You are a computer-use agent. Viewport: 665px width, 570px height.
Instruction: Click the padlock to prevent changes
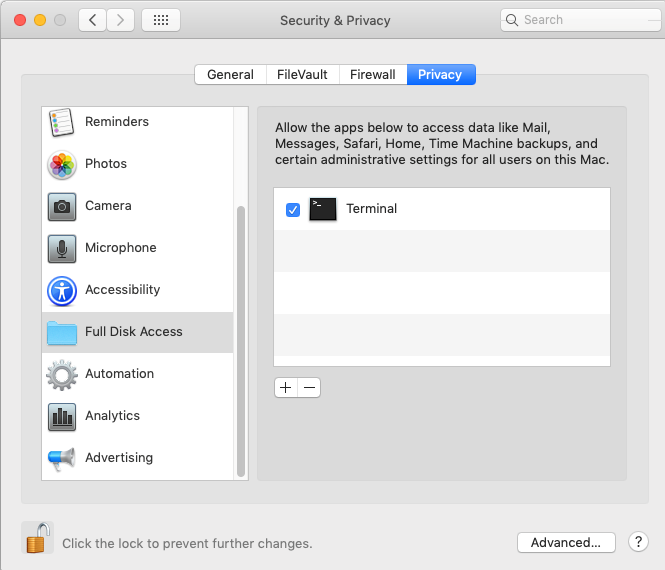pyautogui.click(x=37, y=537)
